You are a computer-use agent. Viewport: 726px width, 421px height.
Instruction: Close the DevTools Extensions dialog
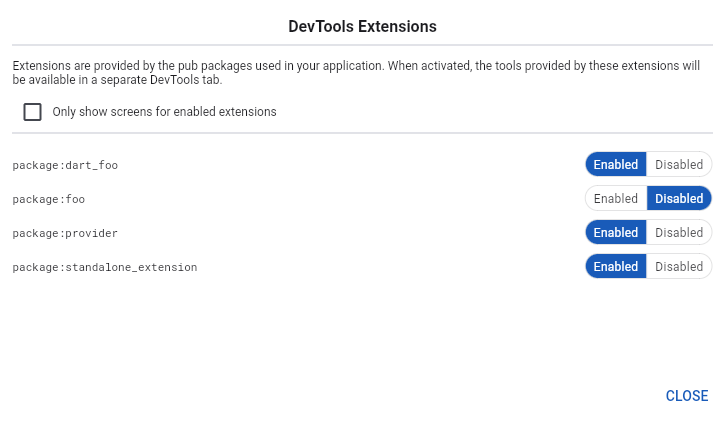click(687, 396)
